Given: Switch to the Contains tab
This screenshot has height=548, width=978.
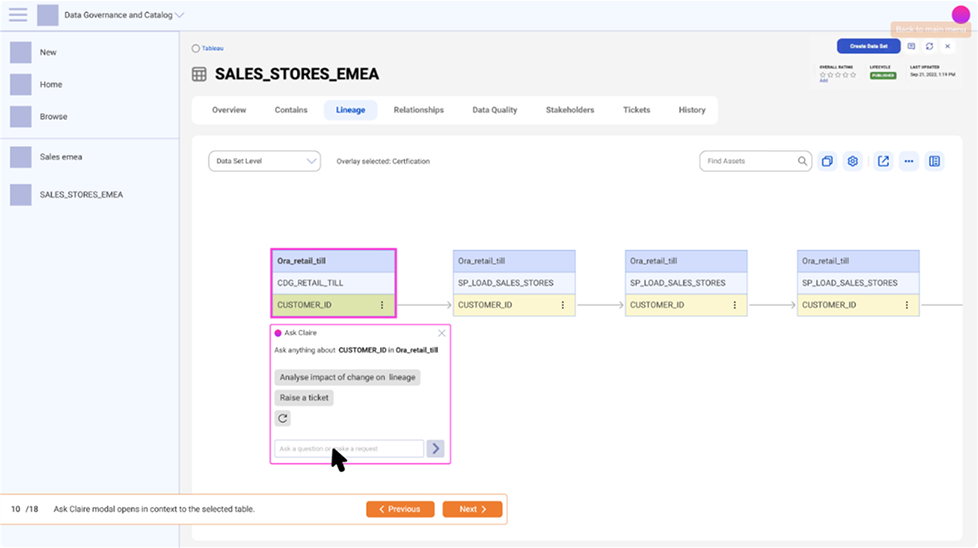Looking at the screenshot, I should click(291, 110).
